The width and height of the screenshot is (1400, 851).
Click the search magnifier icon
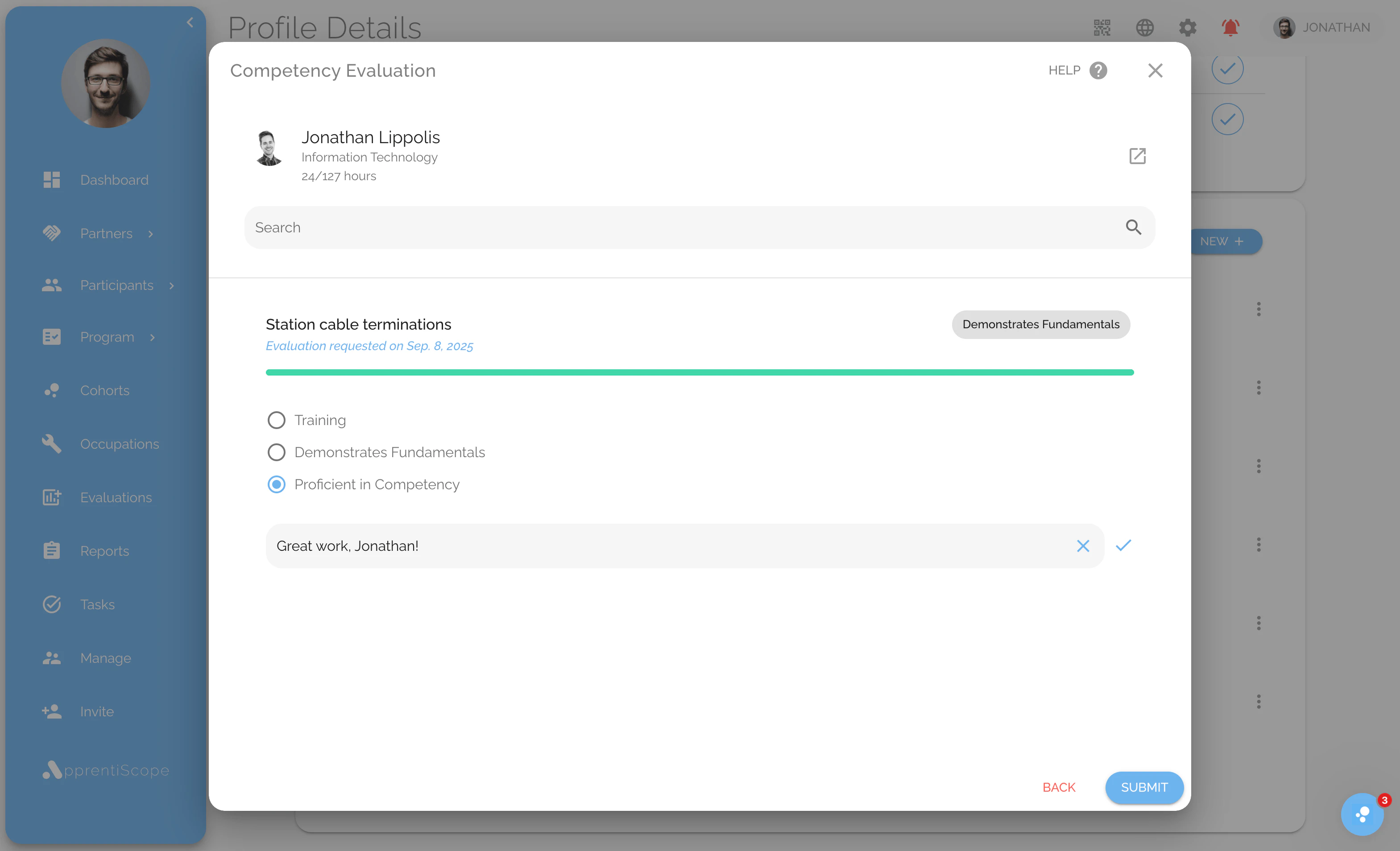tap(1133, 227)
